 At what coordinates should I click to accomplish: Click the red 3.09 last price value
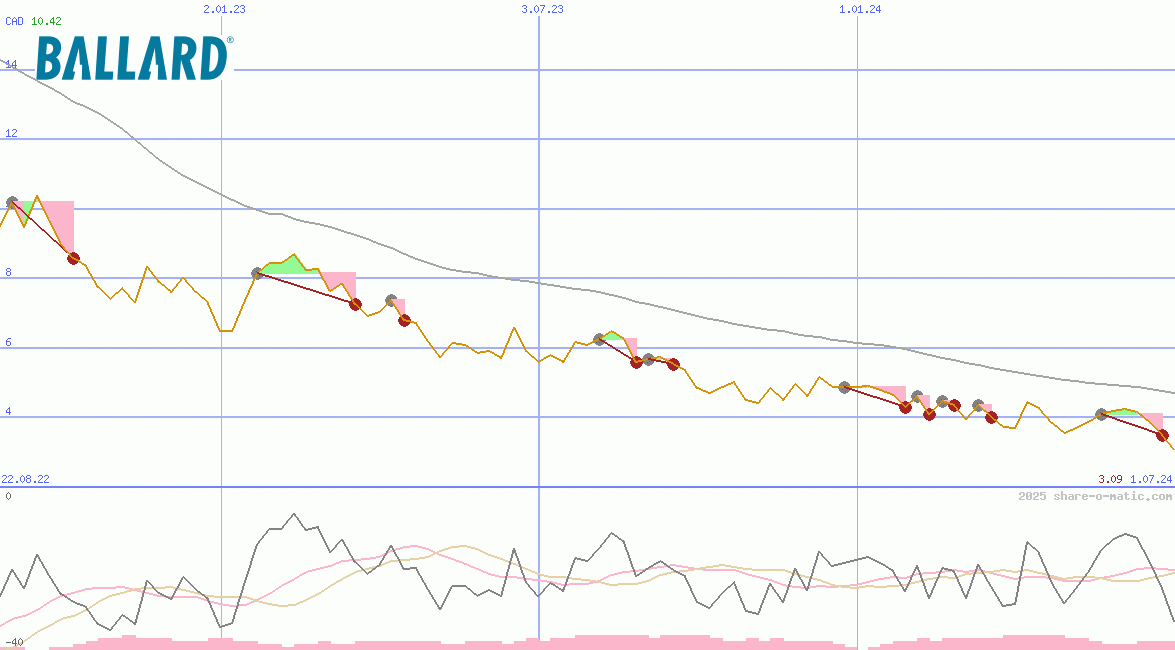coord(1111,478)
